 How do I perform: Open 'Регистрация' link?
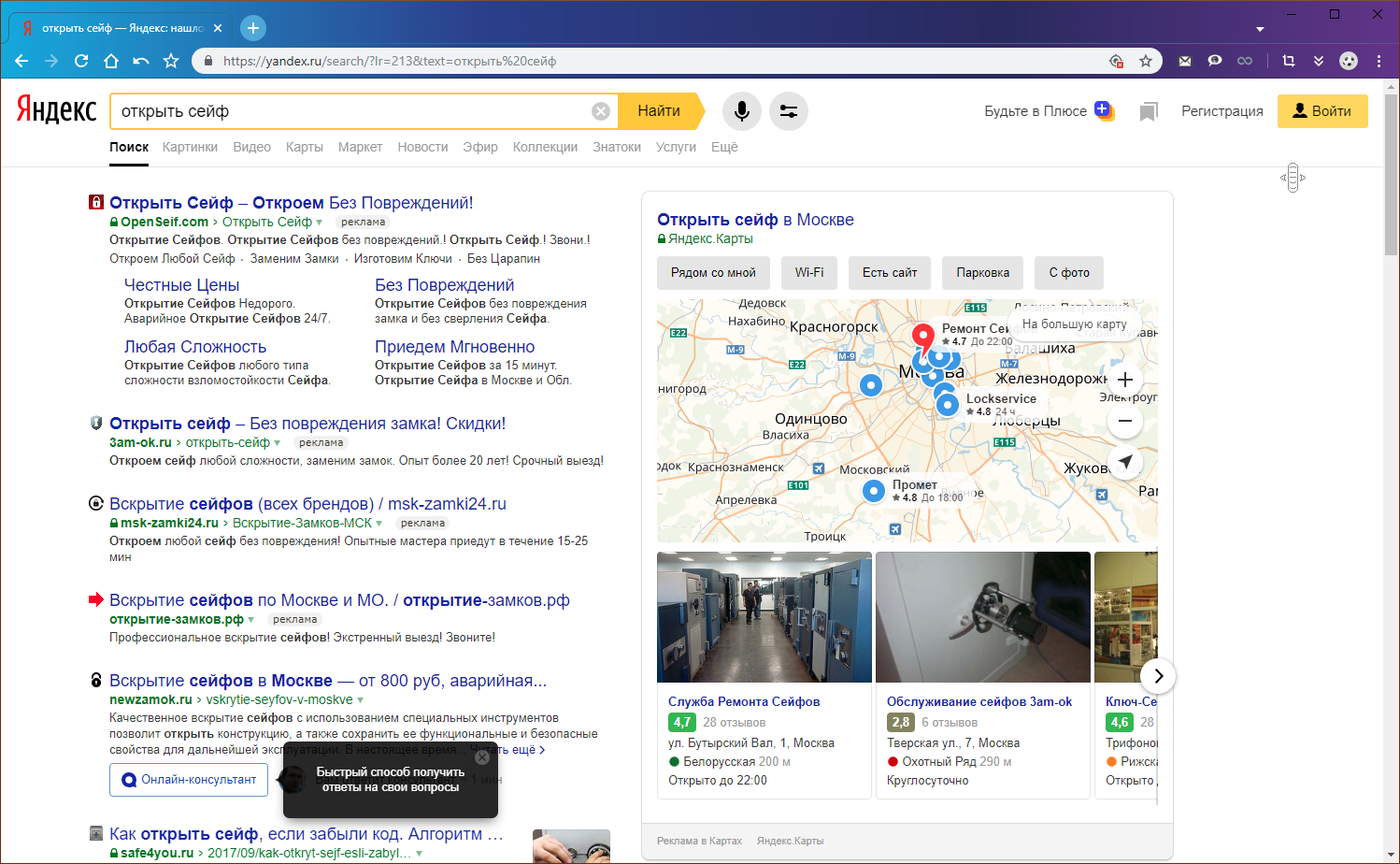(1221, 111)
